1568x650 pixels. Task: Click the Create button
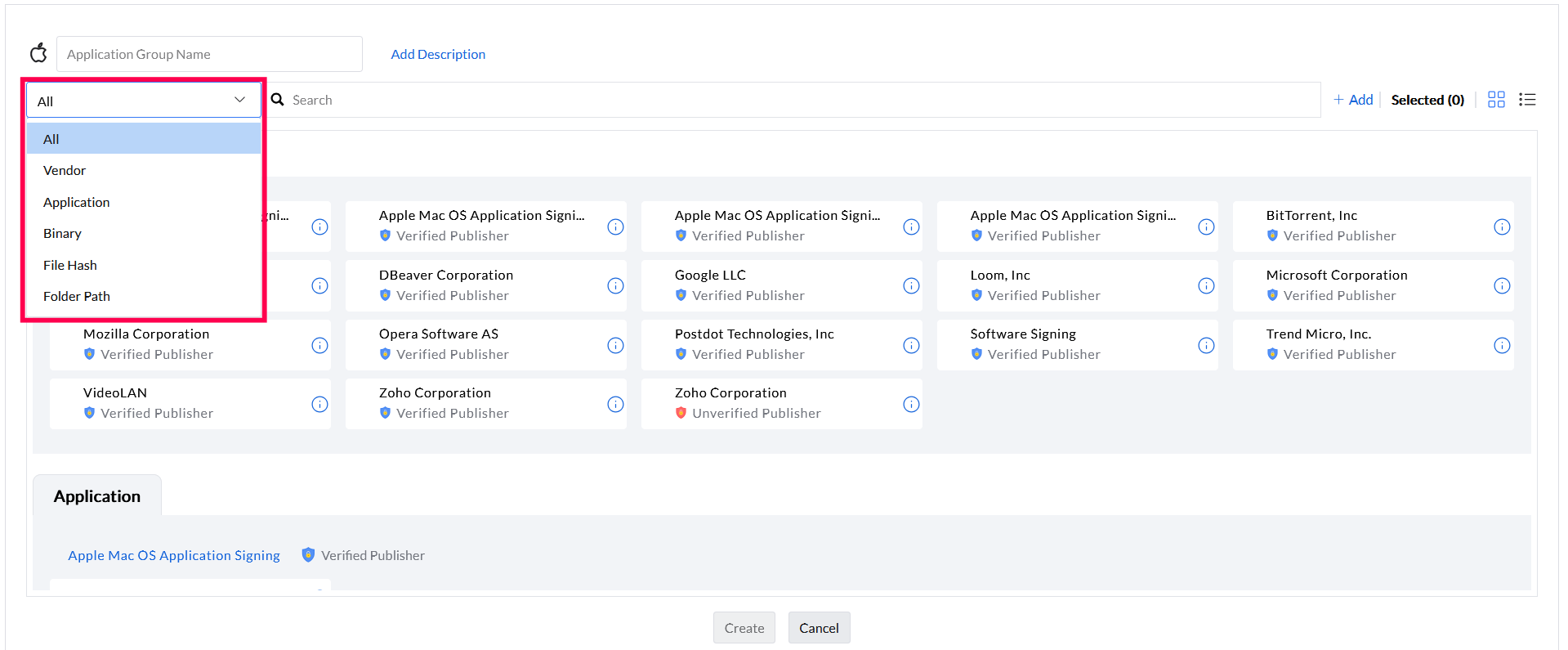tap(744, 628)
